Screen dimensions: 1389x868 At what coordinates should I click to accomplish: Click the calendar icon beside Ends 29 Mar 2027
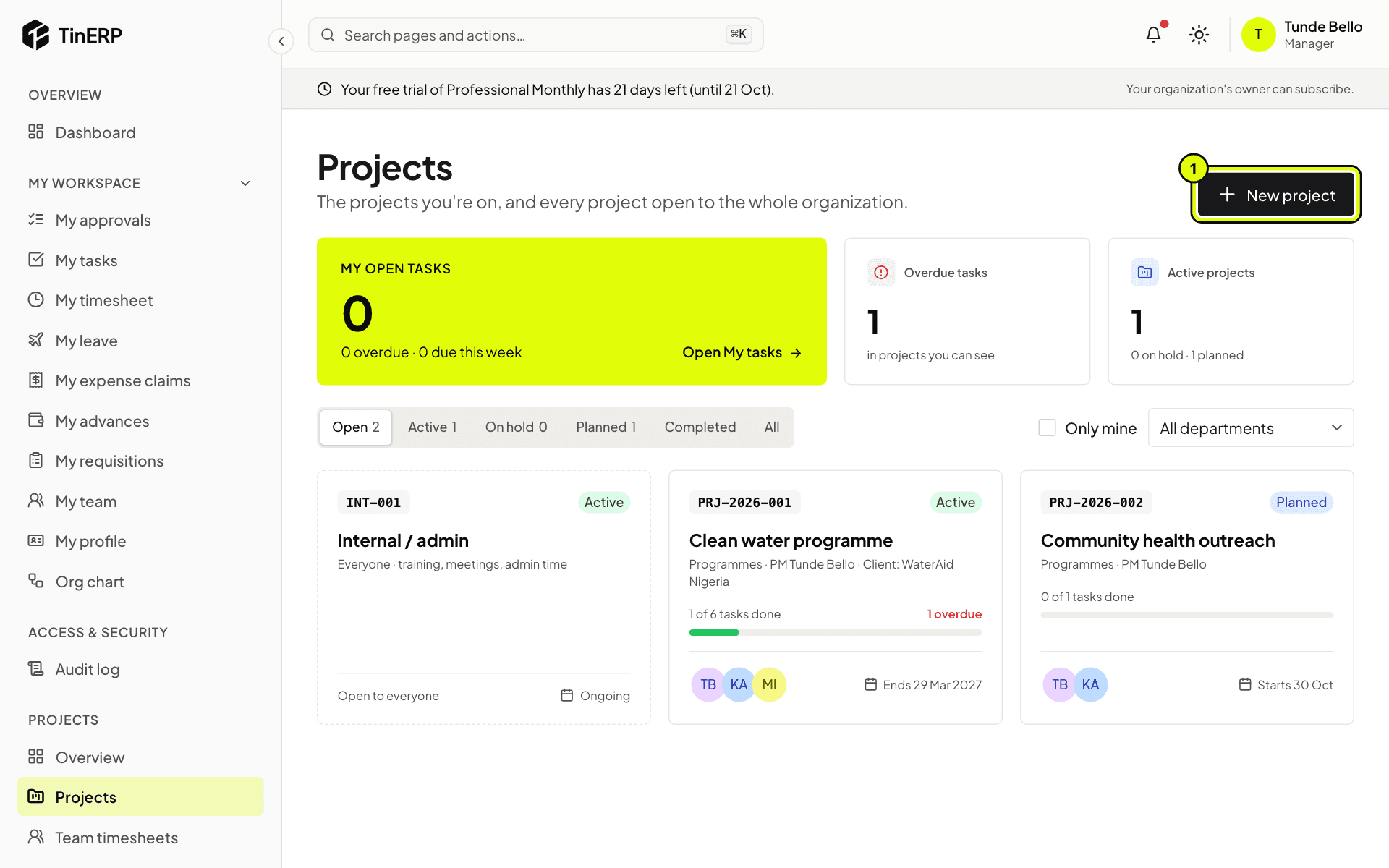tap(871, 684)
